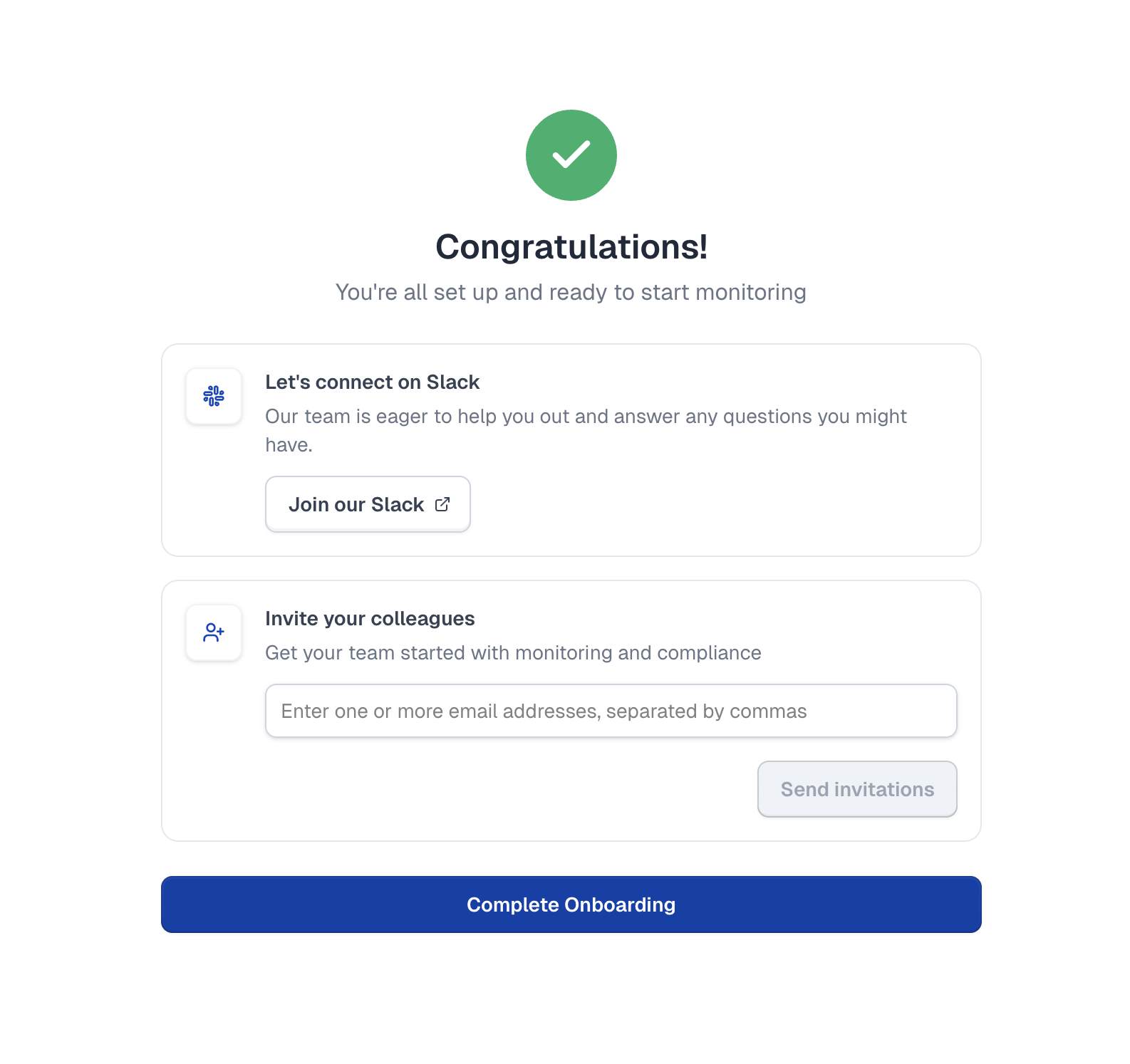The image size is (1130, 1064).
Task: Click the "Join our Slack" label text
Action: pyautogui.click(x=356, y=505)
